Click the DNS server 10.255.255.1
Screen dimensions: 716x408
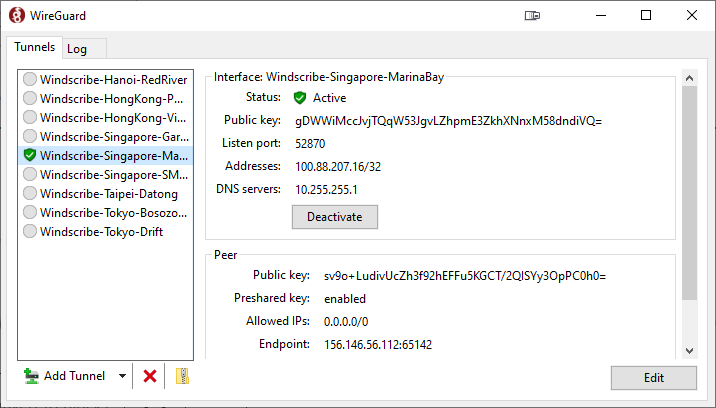pyautogui.click(x=326, y=190)
